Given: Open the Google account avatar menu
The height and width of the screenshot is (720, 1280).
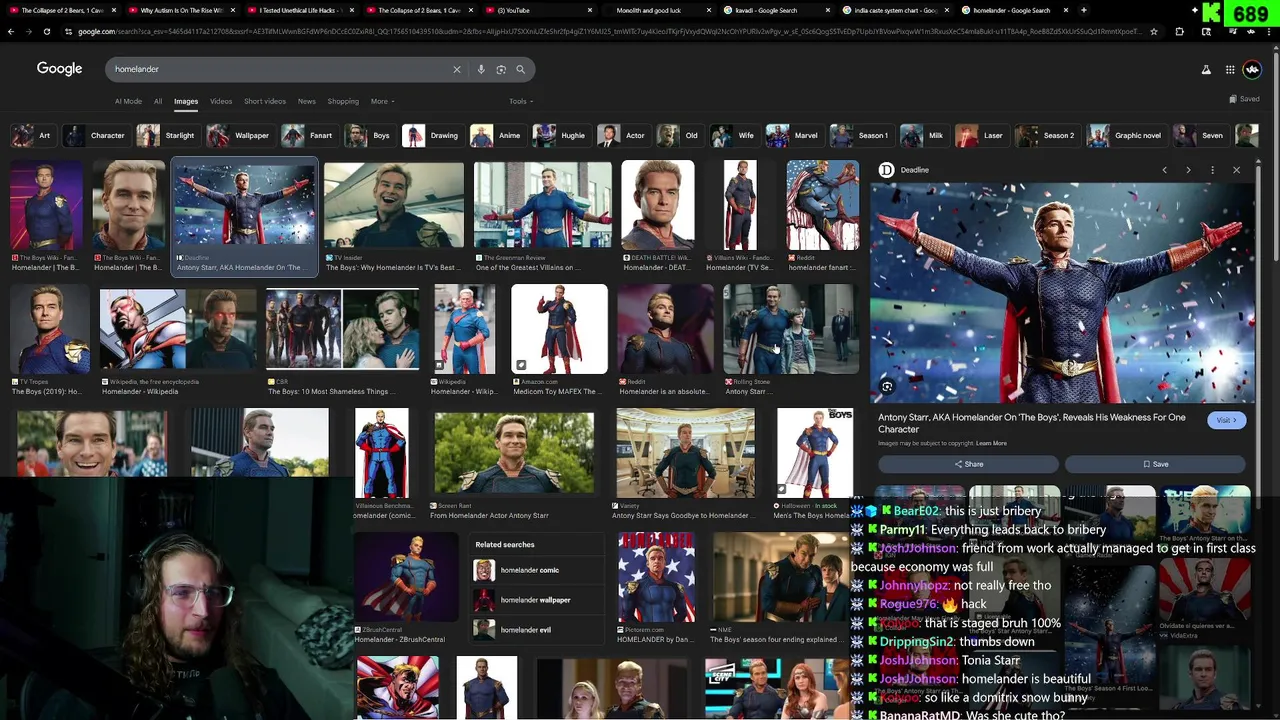Looking at the screenshot, I should click(x=1252, y=69).
